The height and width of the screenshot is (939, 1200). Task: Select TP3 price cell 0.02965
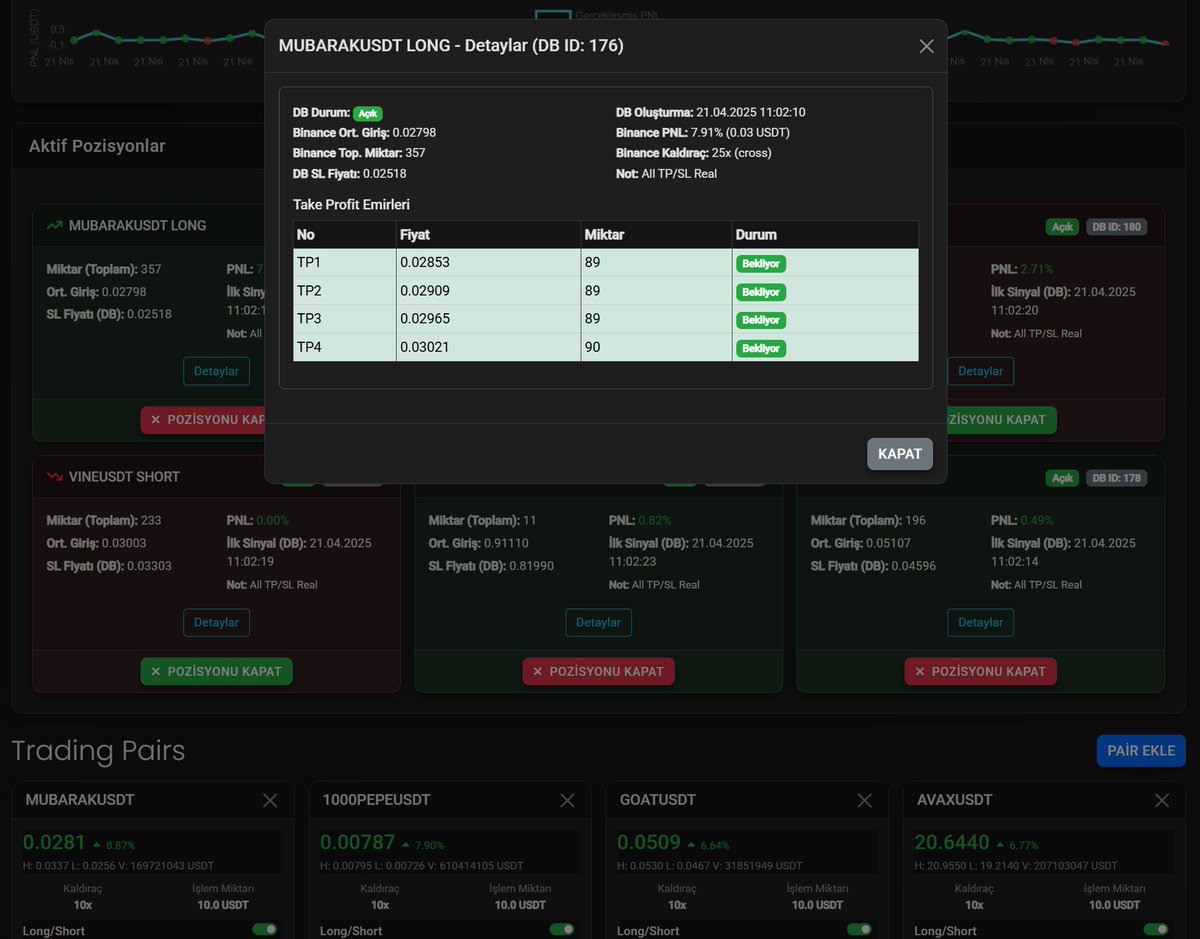[489, 319]
